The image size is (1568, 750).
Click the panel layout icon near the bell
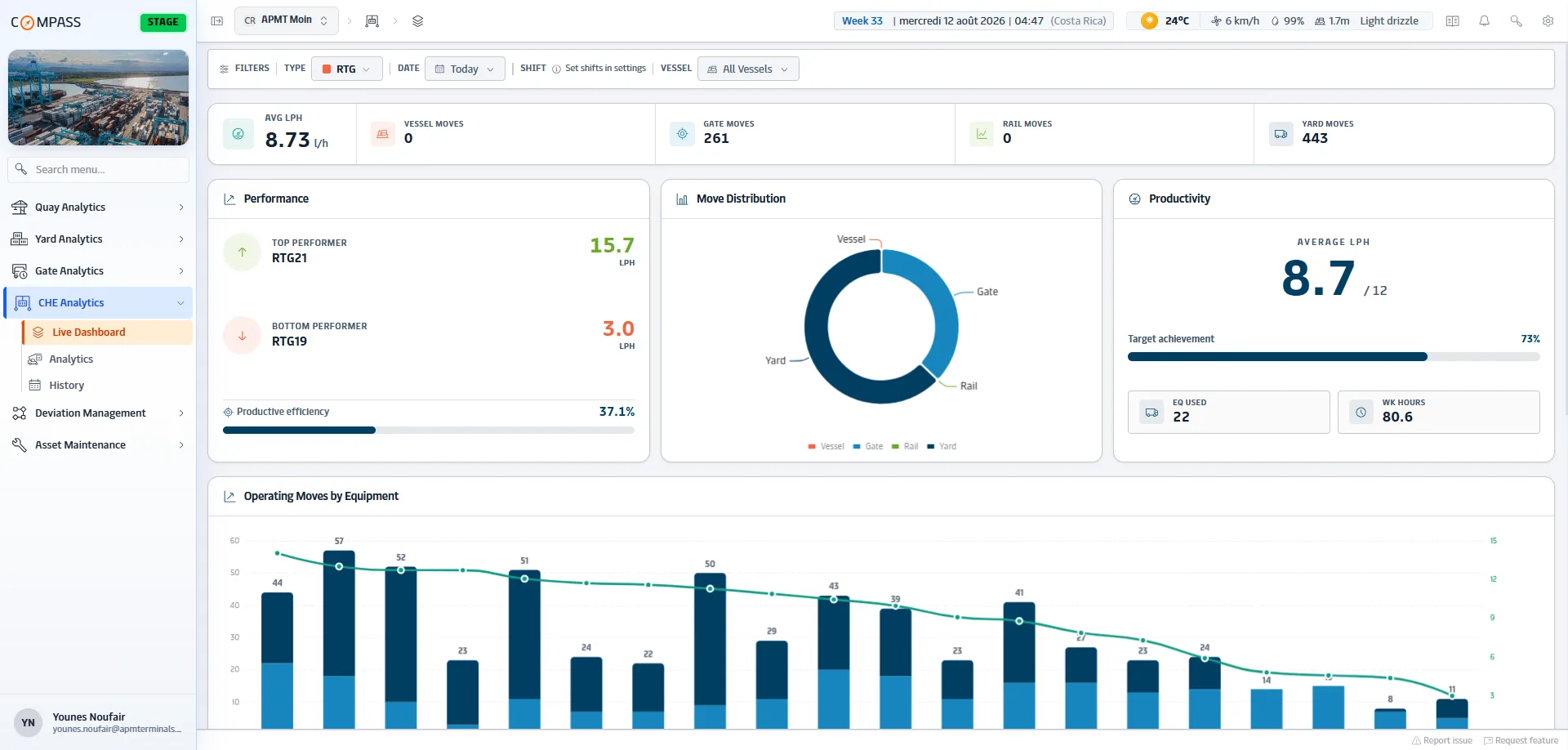1453,21
